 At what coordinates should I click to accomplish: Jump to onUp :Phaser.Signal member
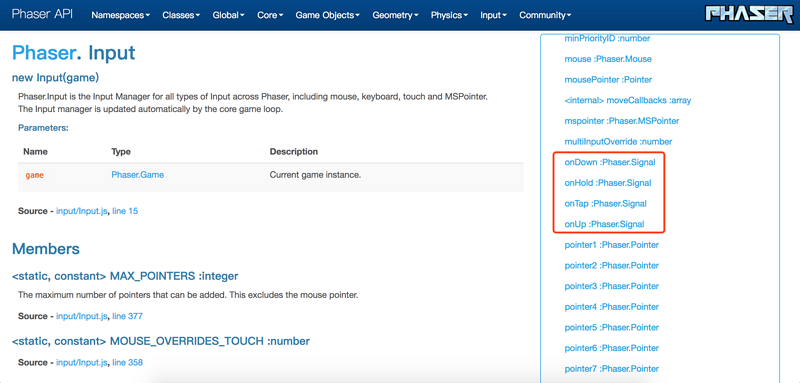click(x=605, y=224)
